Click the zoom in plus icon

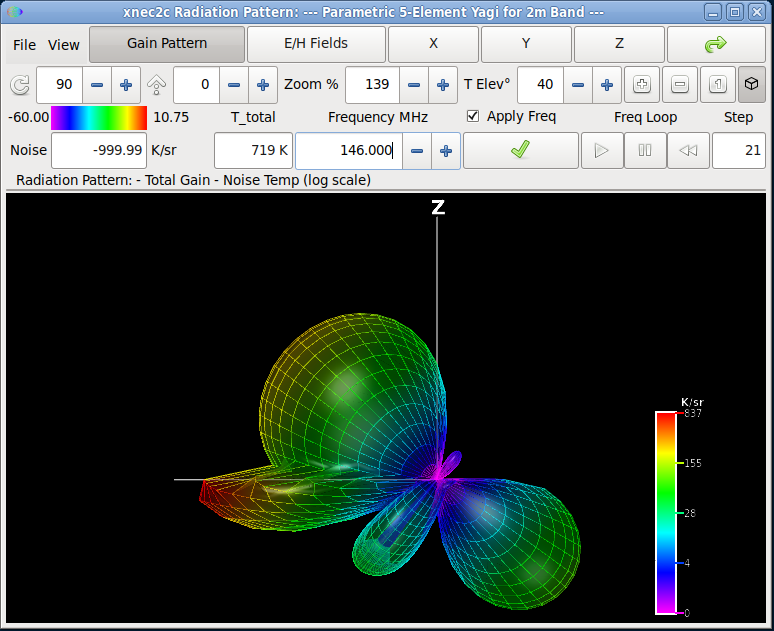(642, 85)
